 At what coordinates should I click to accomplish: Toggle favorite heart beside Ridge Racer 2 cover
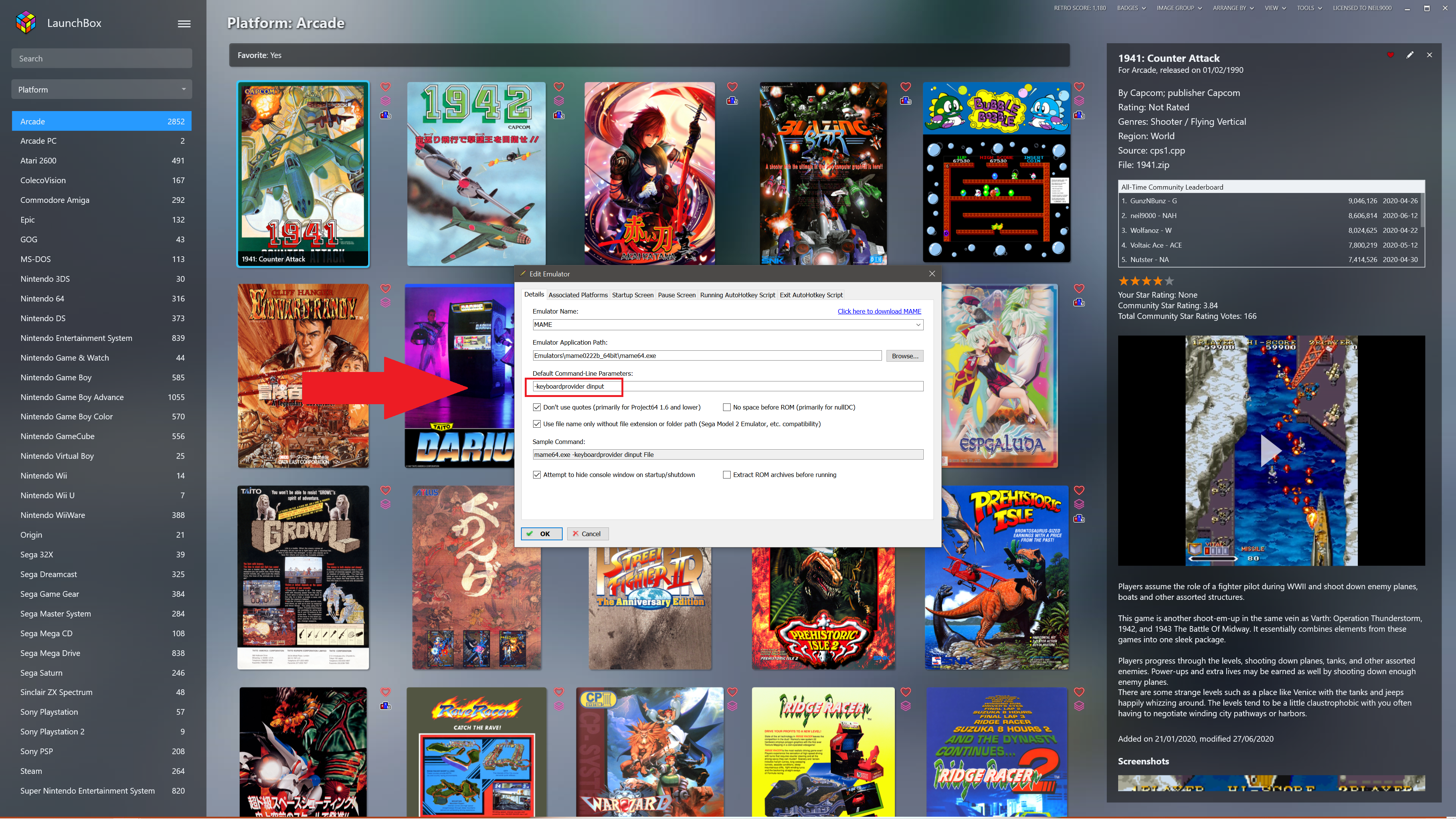tap(1079, 692)
